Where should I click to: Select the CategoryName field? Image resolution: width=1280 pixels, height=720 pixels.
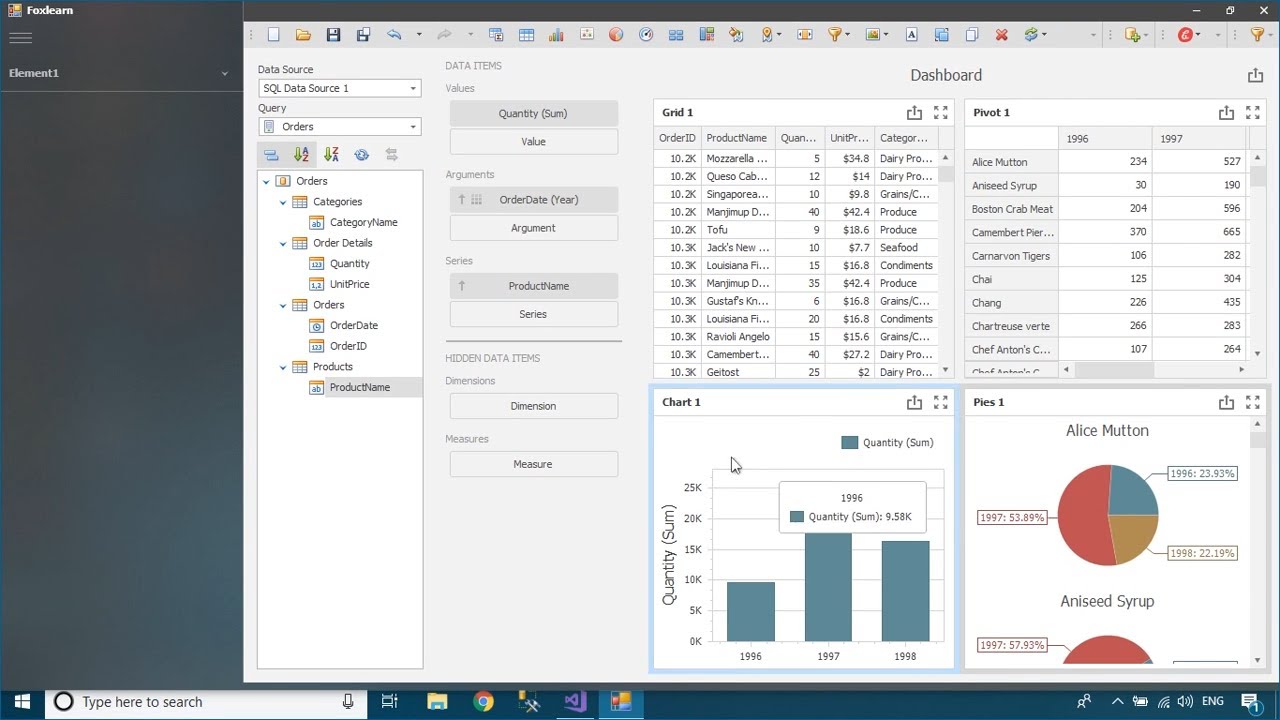click(x=363, y=222)
